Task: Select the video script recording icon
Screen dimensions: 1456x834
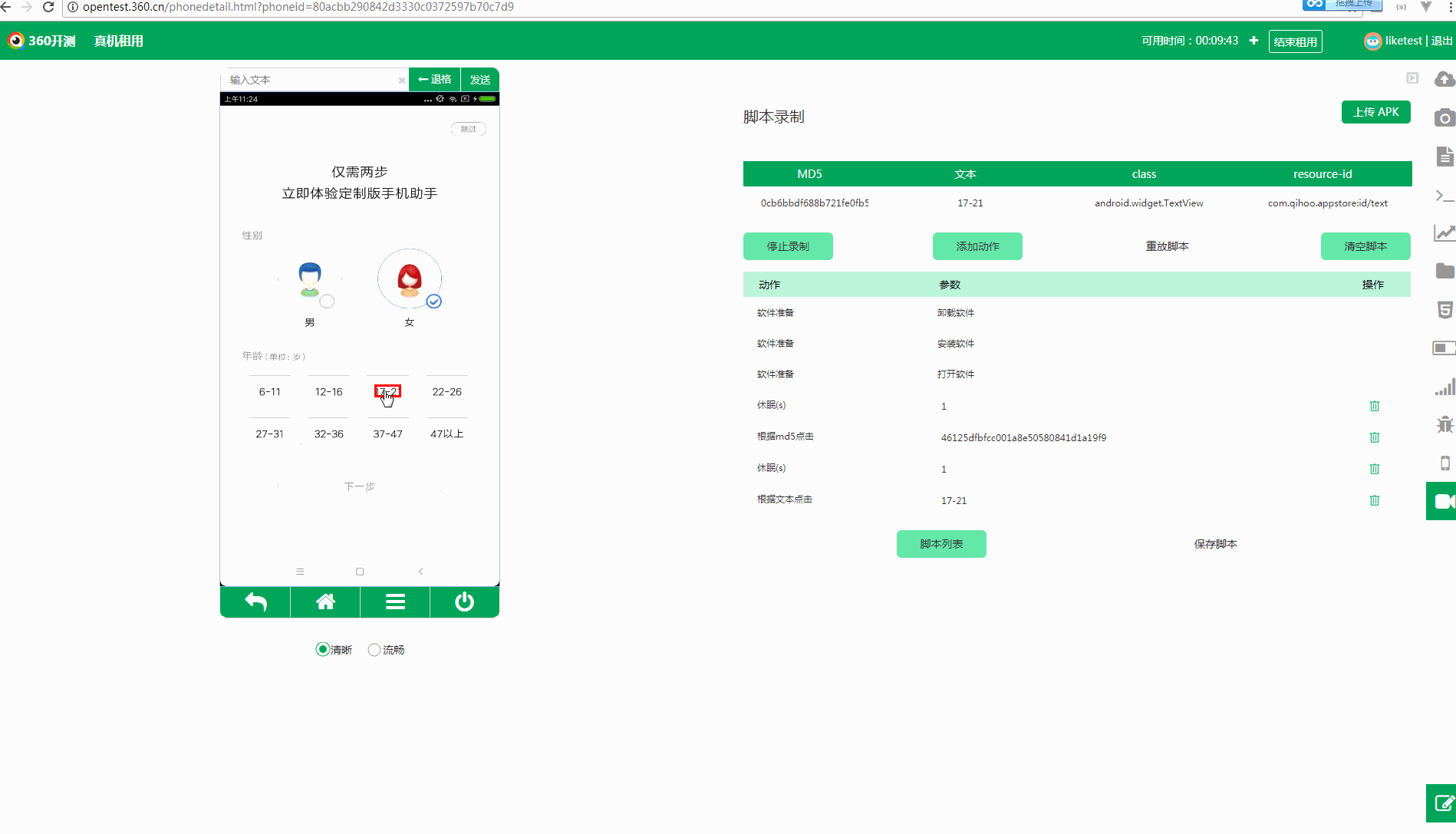Action: [1442, 501]
